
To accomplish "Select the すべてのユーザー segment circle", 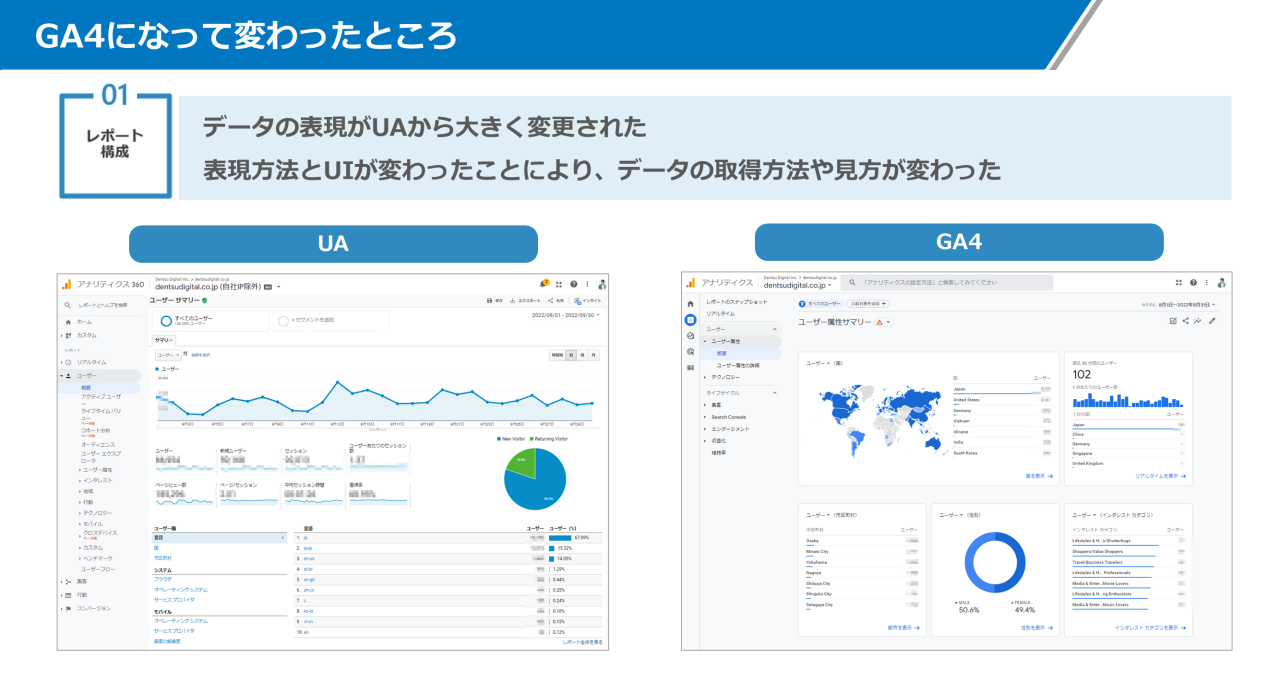I will (x=166, y=321).
